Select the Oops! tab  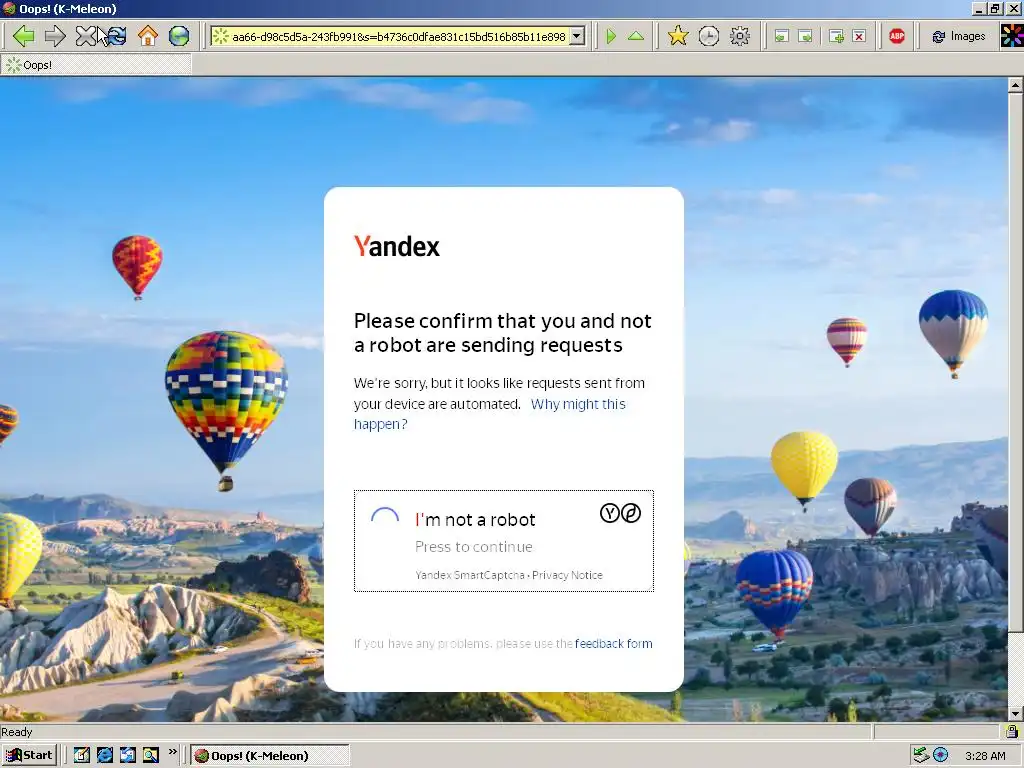tap(97, 65)
